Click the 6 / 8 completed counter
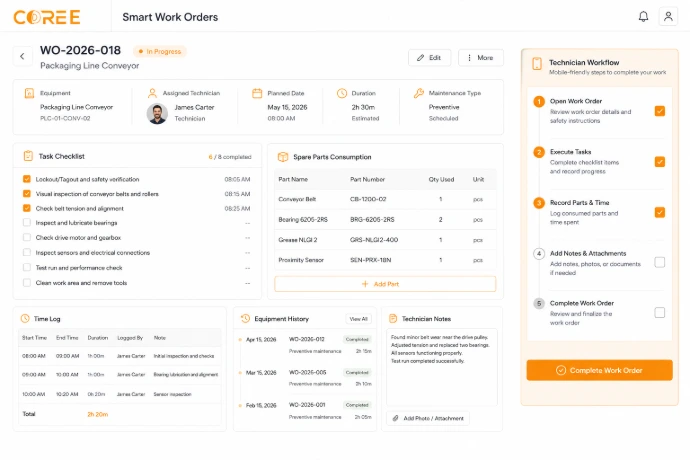This screenshot has height=460, width=690. [230, 157]
